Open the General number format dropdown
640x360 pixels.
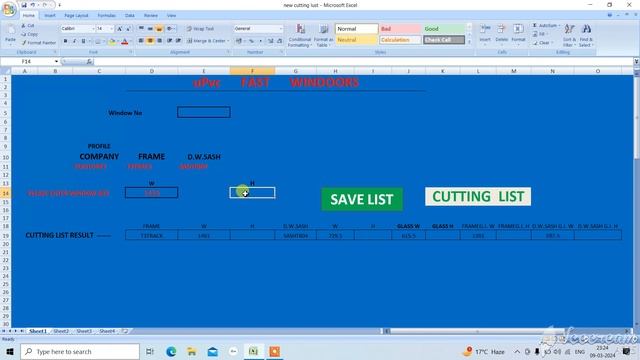pyautogui.click(x=281, y=29)
